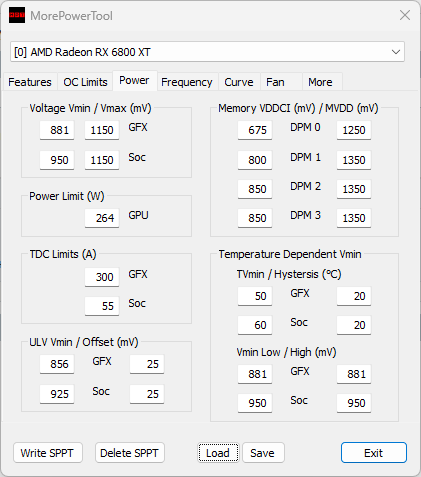Viewport: 421px width, 477px height.
Task: Open the More tab
Action: click(320, 82)
